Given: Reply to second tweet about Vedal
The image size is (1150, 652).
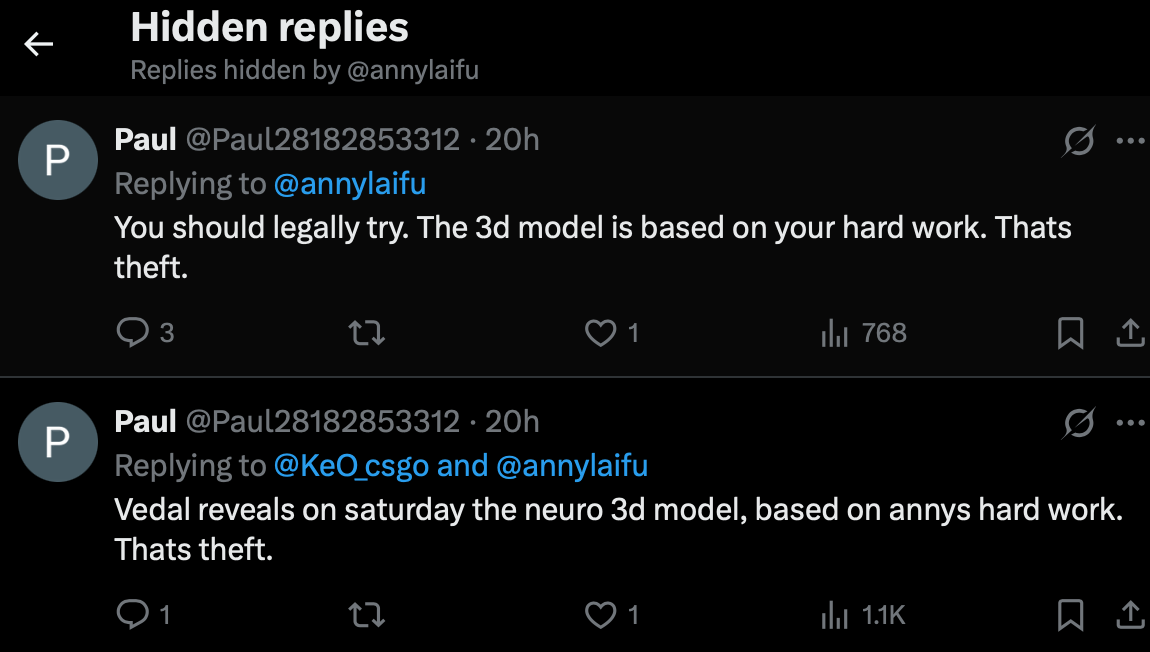Looking at the screenshot, I should [132, 614].
